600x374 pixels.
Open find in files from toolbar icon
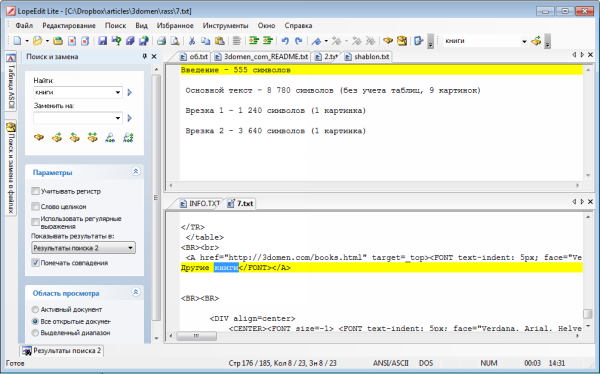pos(402,41)
